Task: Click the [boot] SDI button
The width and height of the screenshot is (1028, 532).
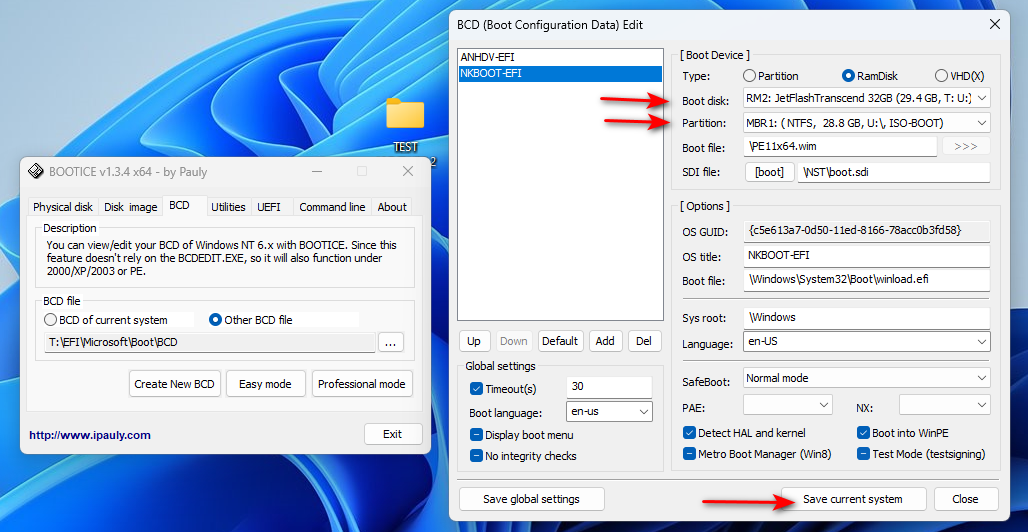Action: coord(770,173)
